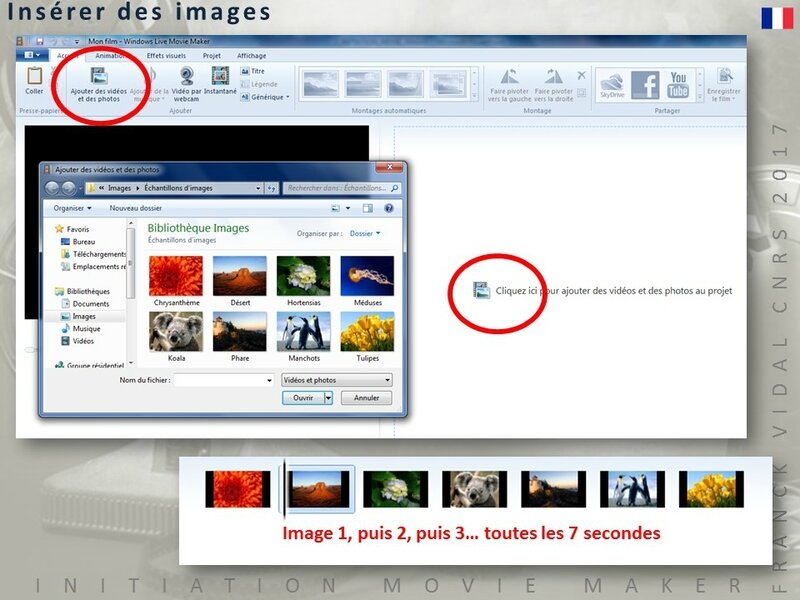Open the Affichage ribbon tab
Viewport: 800px width, 600px height.
[x=251, y=56]
